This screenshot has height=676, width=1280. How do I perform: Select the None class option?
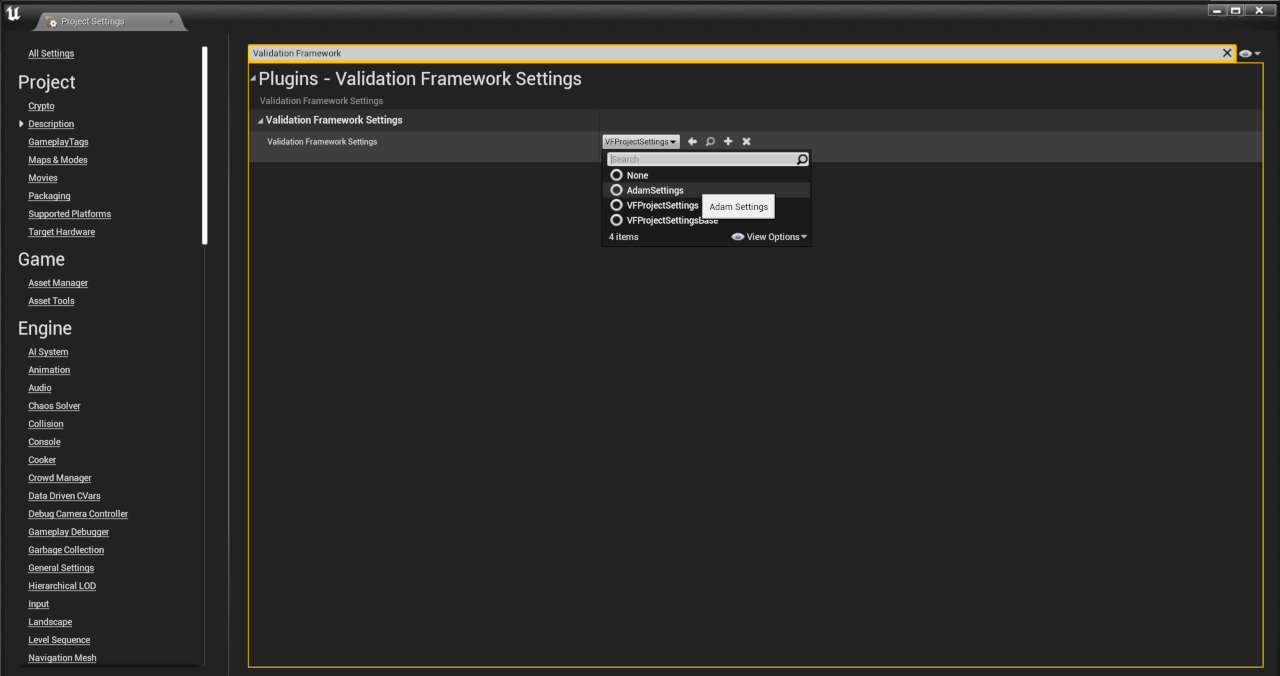pos(637,175)
